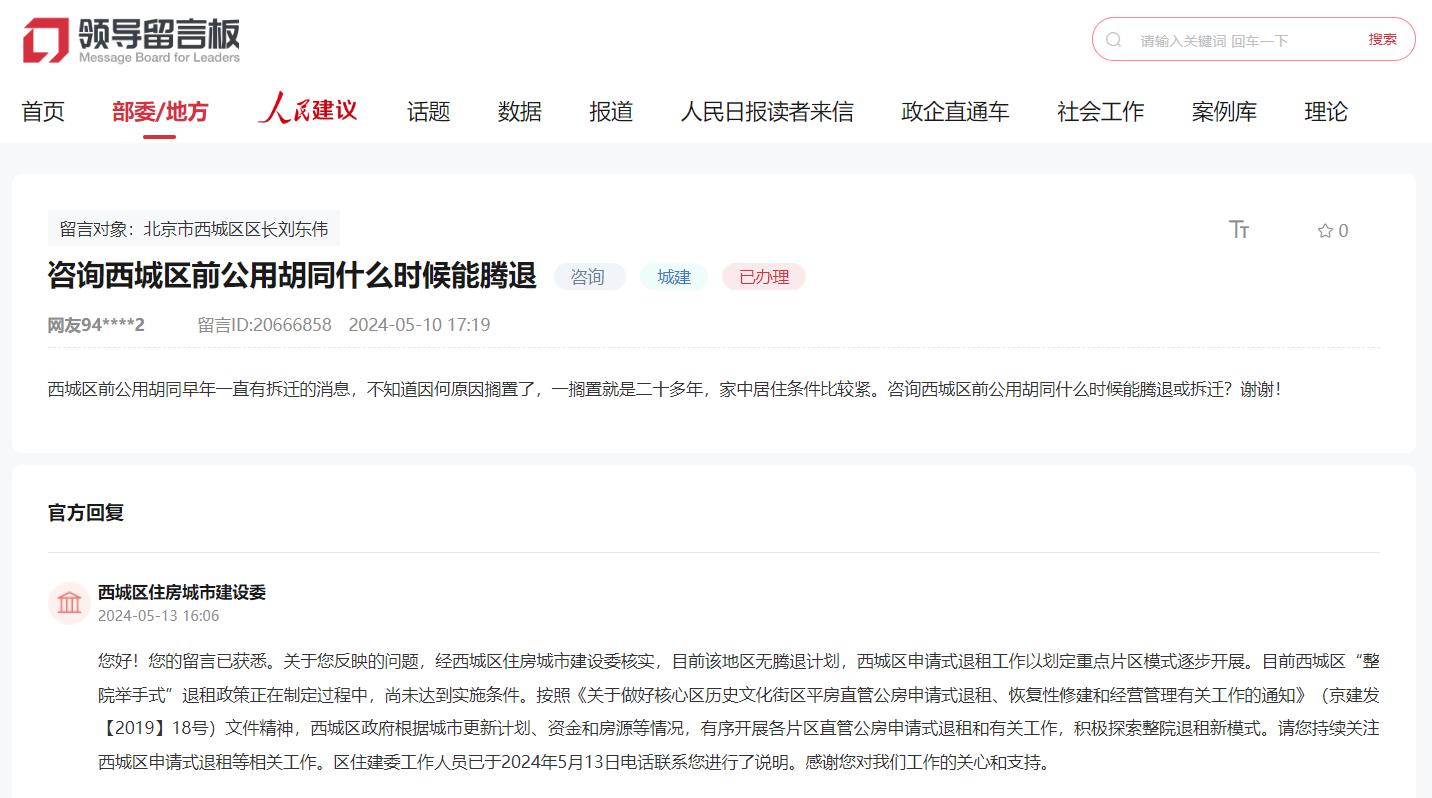Open the 社会工作 section
Image resolution: width=1432 pixels, height=798 pixels.
pos(1100,112)
